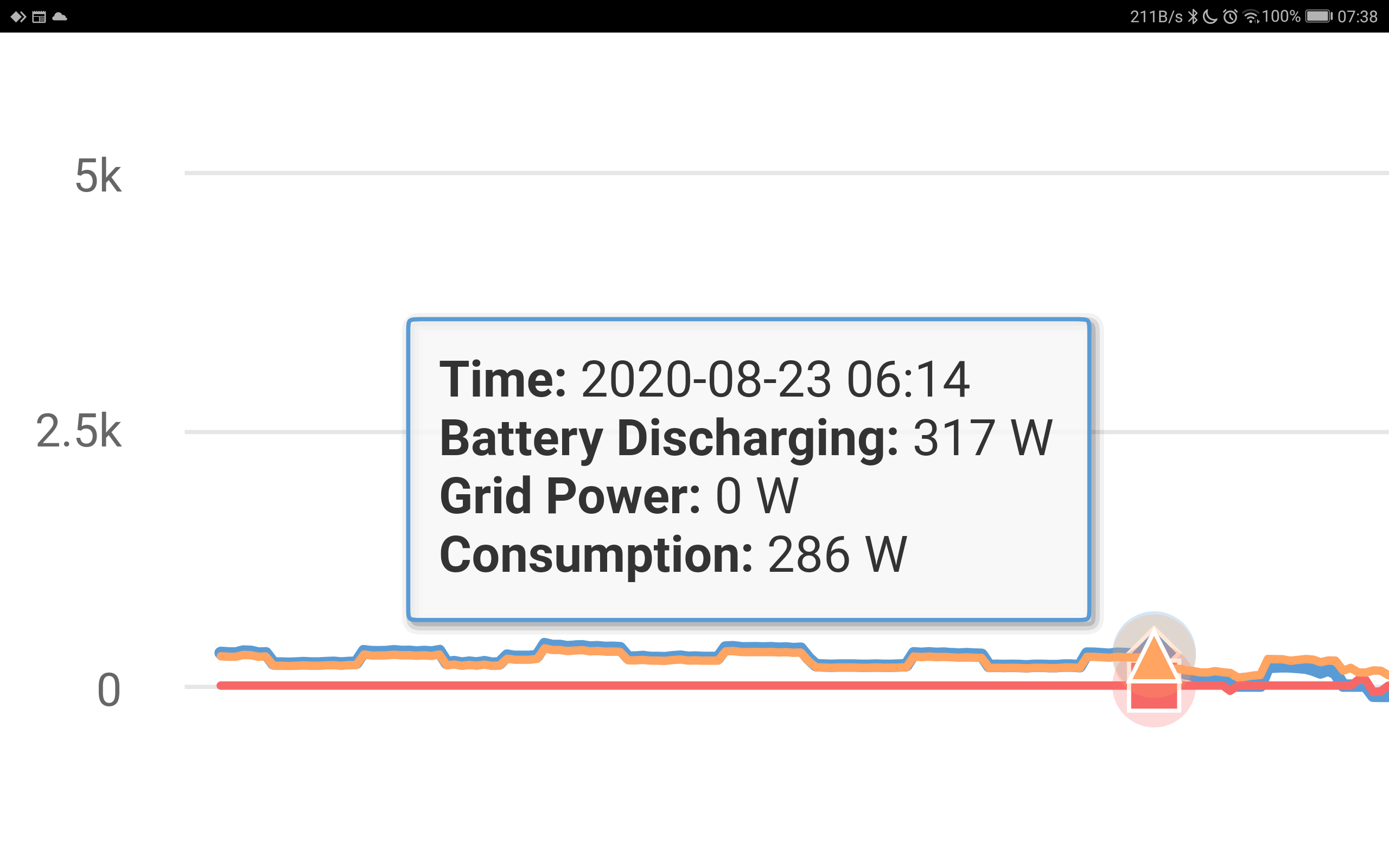The width and height of the screenshot is (1389, 868).
Task: Tap the Wi-Fi signal icon
Action: (1251, 17)
